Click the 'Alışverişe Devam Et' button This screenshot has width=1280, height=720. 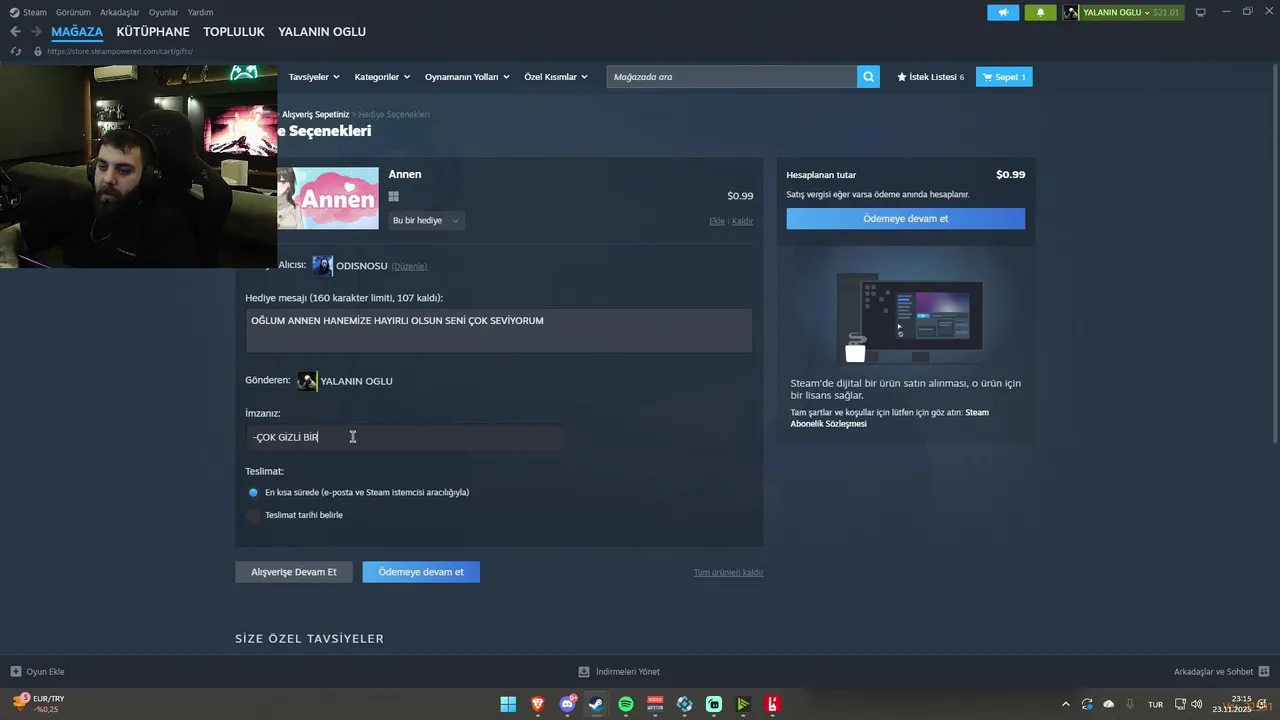click(x=294, y=572)
